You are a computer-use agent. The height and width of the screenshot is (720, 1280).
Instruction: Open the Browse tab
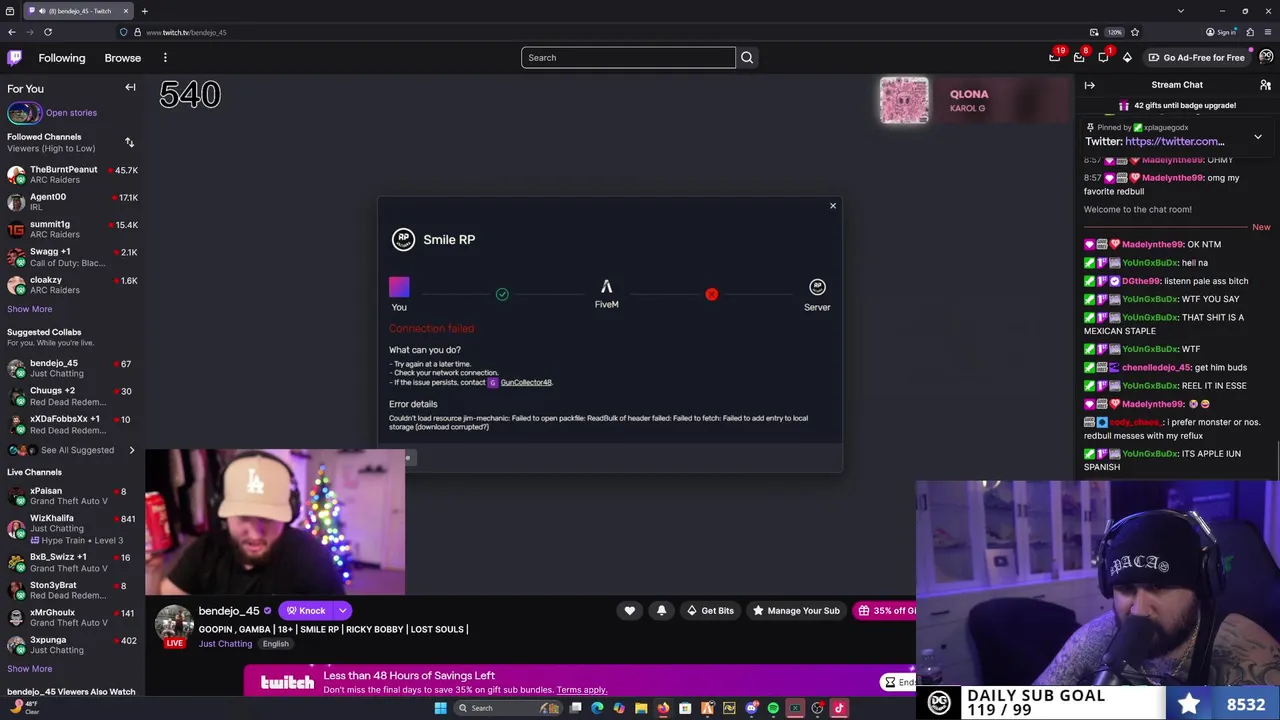point(123,58)
